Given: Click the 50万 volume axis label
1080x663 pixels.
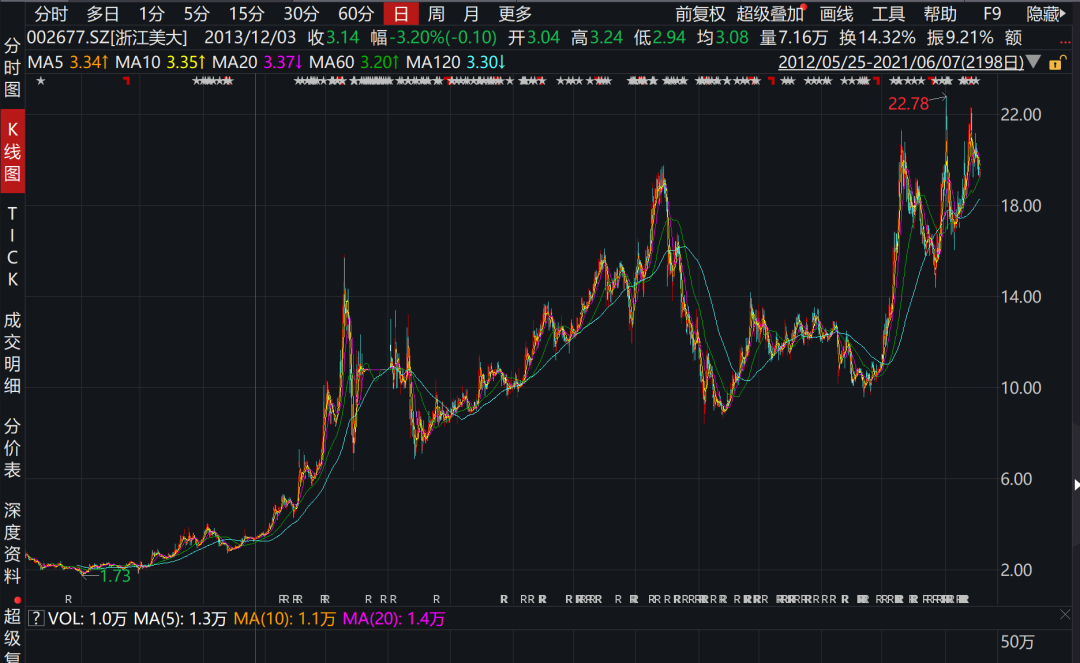Looking at the screenshot, I should point(1017,642).
